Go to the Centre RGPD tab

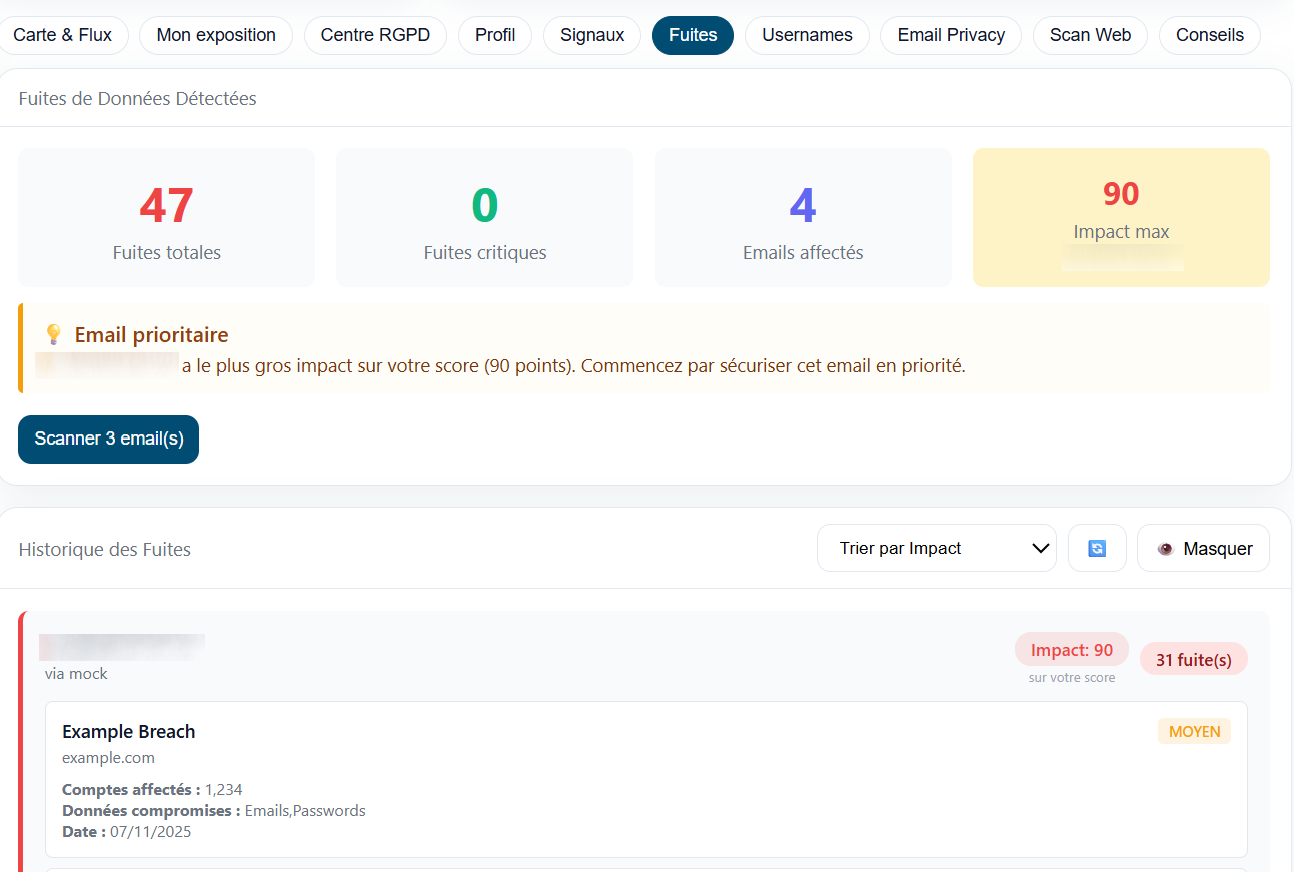tap(375, 35)
